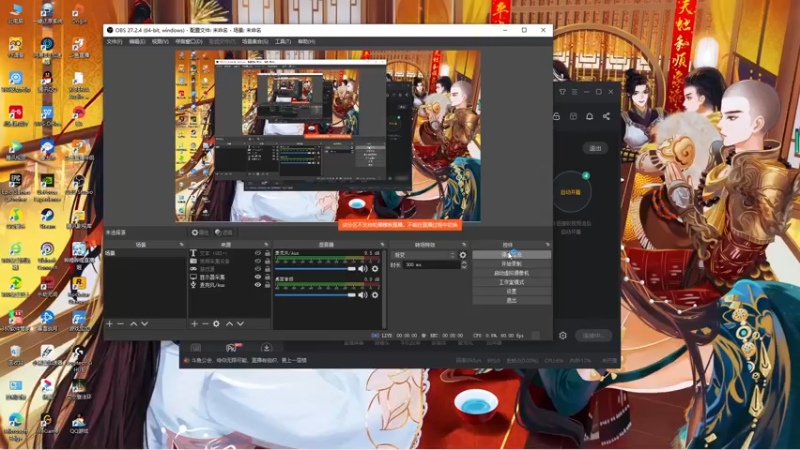Open the 编辑(E) menu
800x450 pixels.
point(137,41)
